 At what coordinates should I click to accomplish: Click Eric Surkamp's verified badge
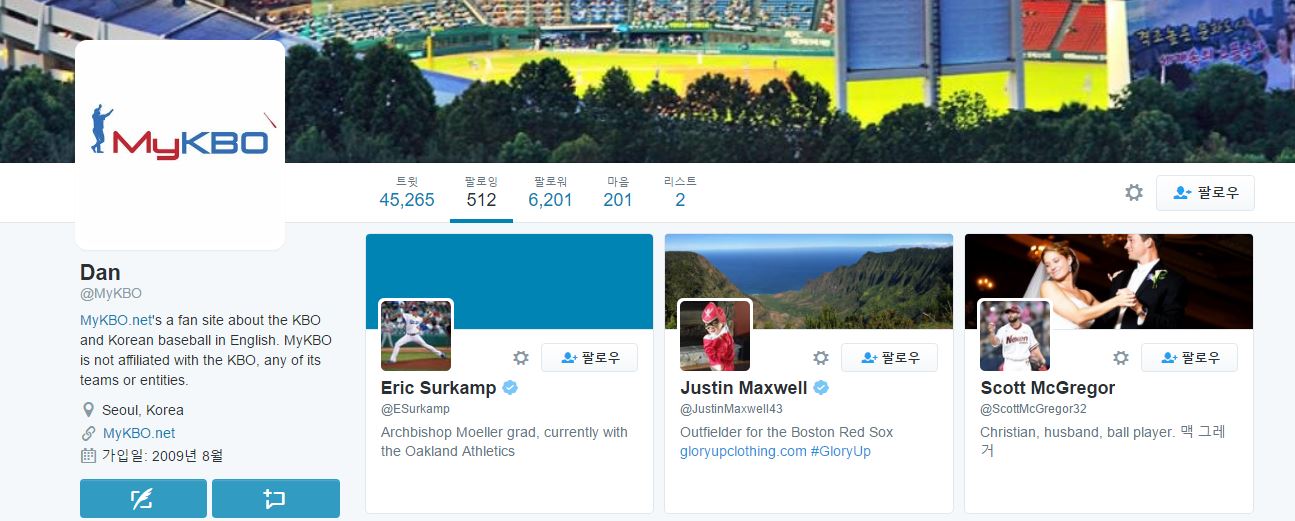click(510, 388)
